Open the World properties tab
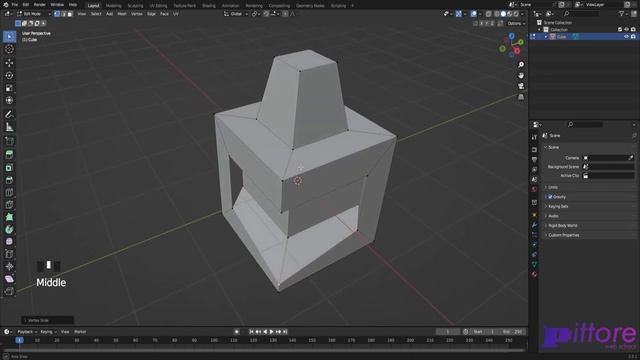 click(x=534, y=189)
